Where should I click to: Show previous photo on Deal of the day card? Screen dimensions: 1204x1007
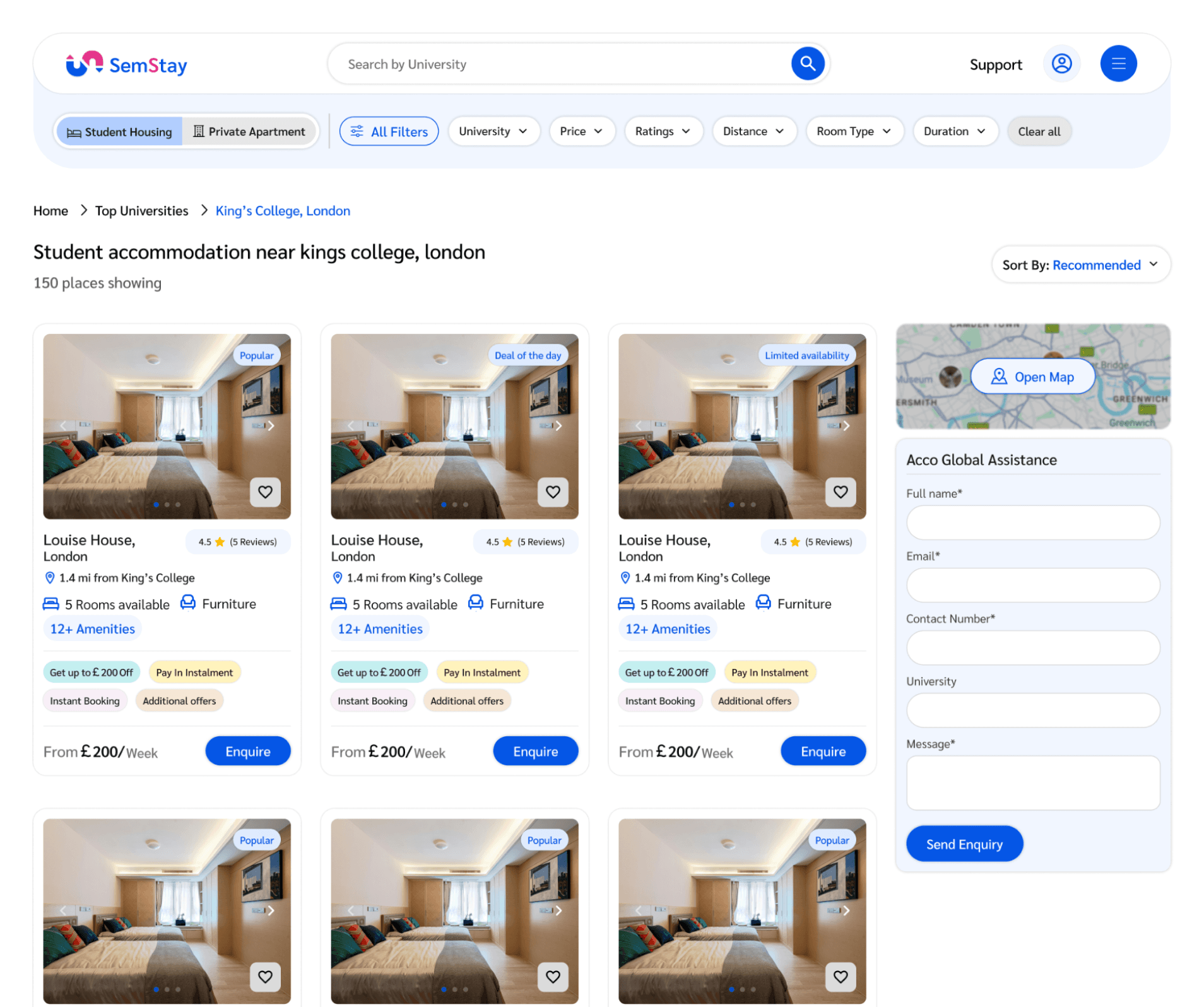[351, 426]
